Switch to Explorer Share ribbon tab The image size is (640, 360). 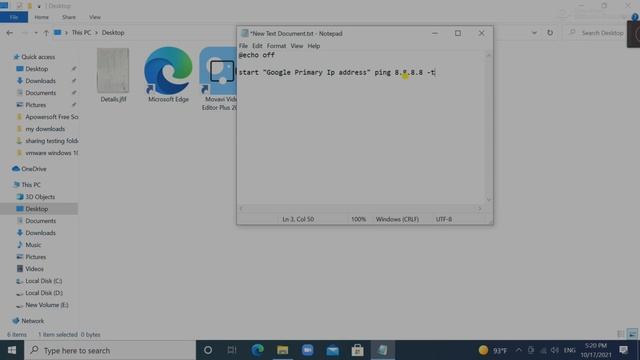pos(69,17)
